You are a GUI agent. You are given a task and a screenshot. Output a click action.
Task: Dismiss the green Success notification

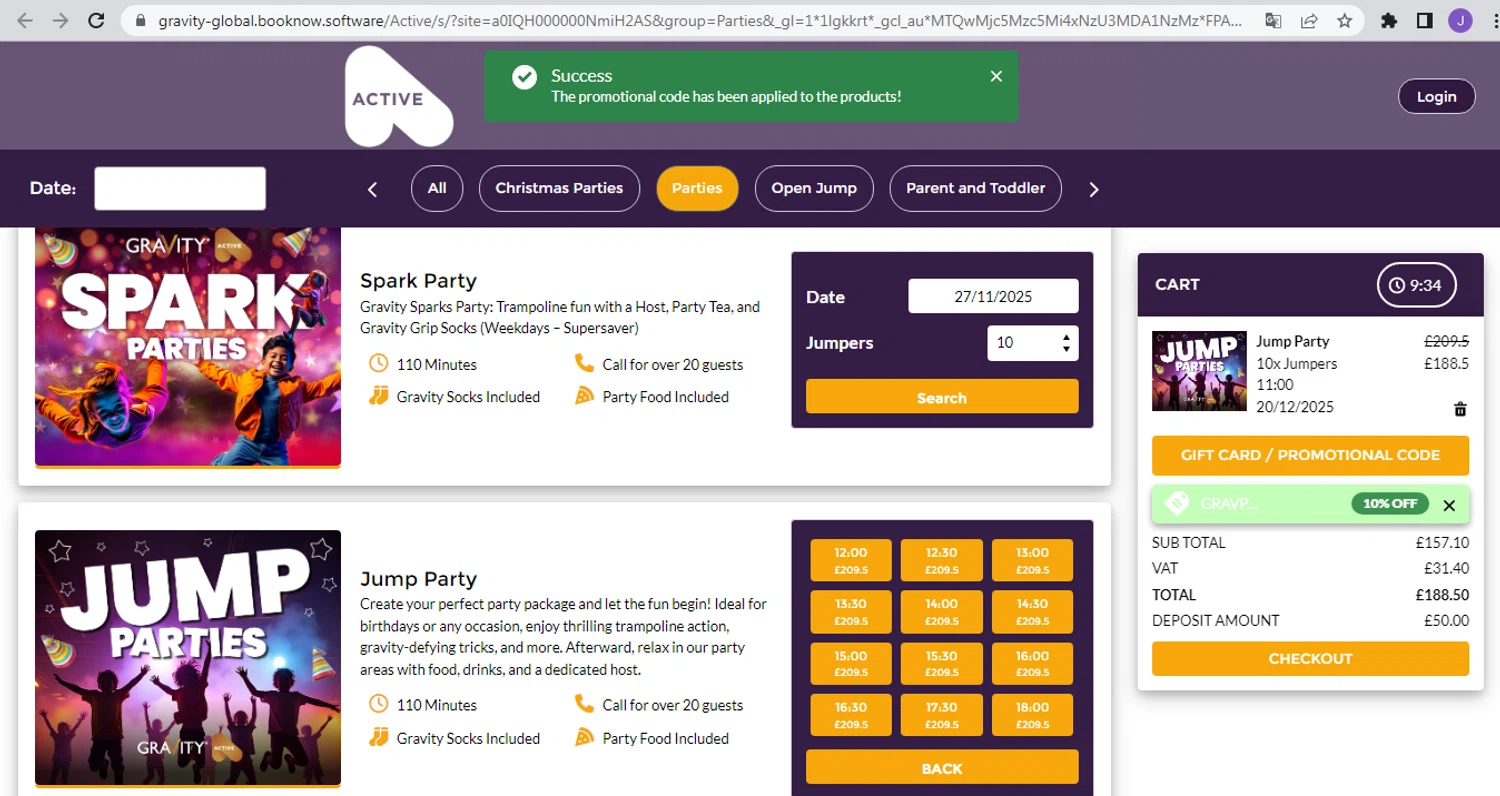(996, 76)
